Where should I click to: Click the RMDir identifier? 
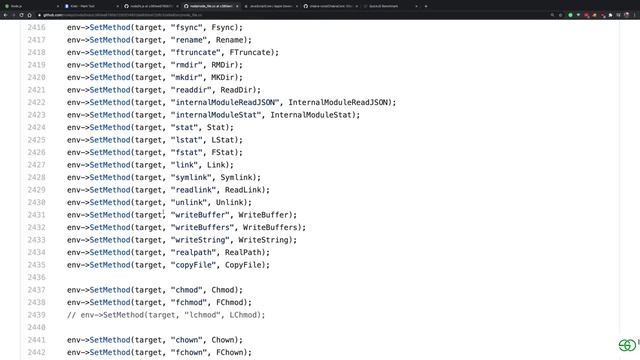222,65
